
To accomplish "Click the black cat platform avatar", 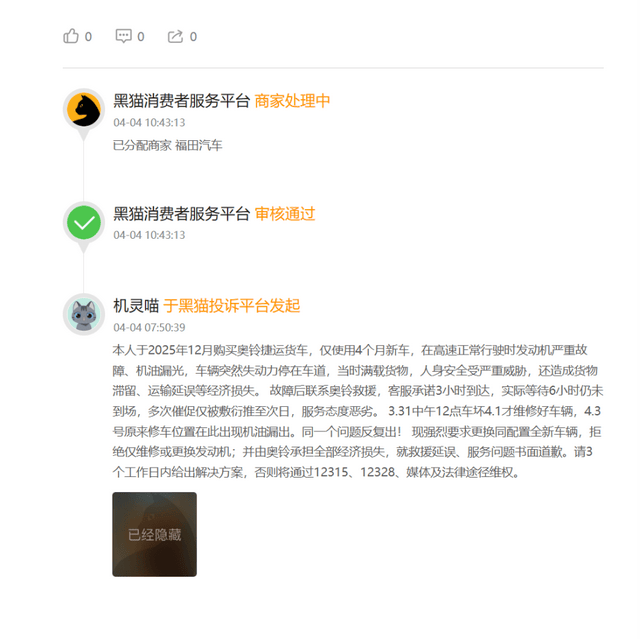I will click(84, 109).
